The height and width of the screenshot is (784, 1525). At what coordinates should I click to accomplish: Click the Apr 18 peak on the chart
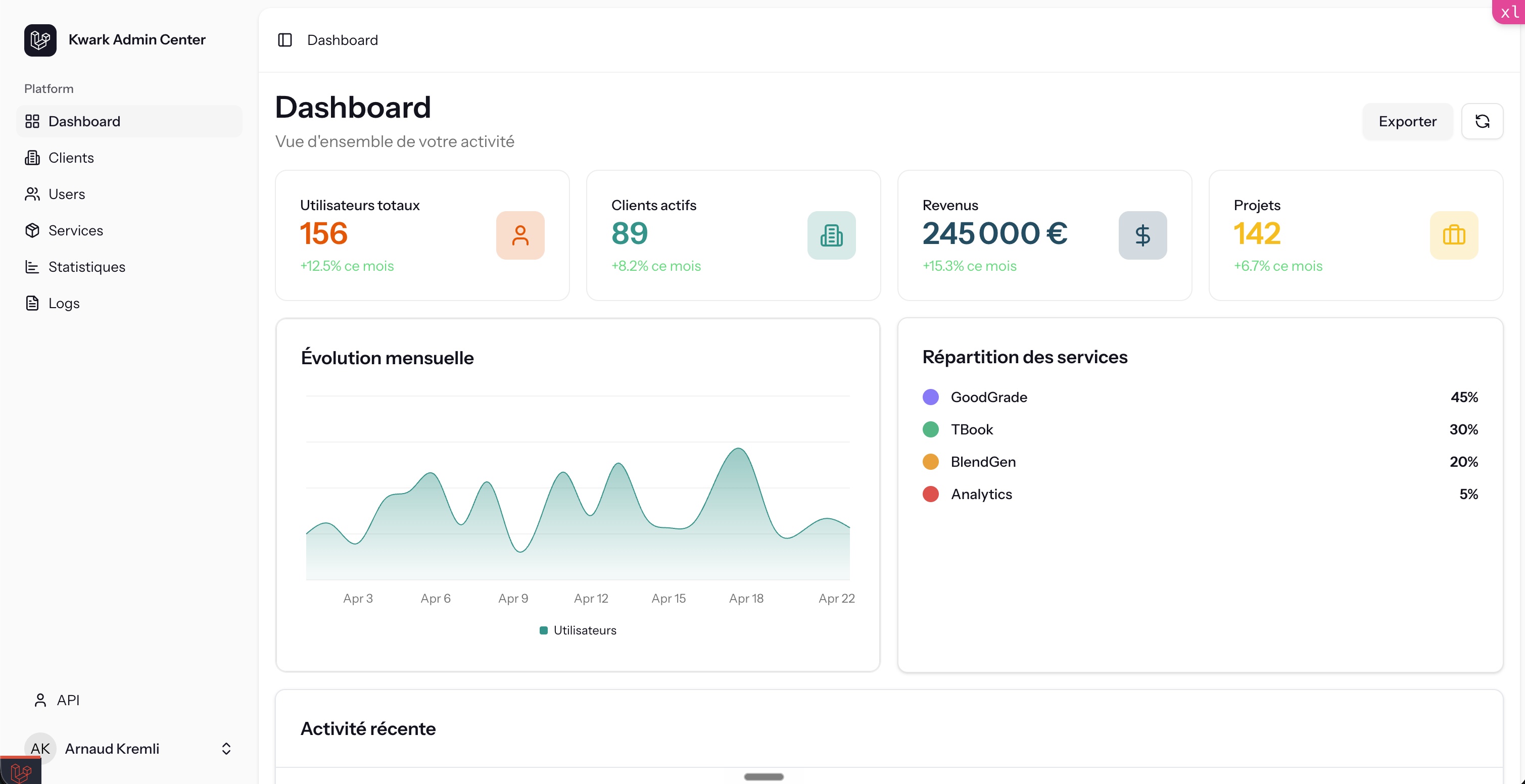pyautogui.click(x=738, y=449)
